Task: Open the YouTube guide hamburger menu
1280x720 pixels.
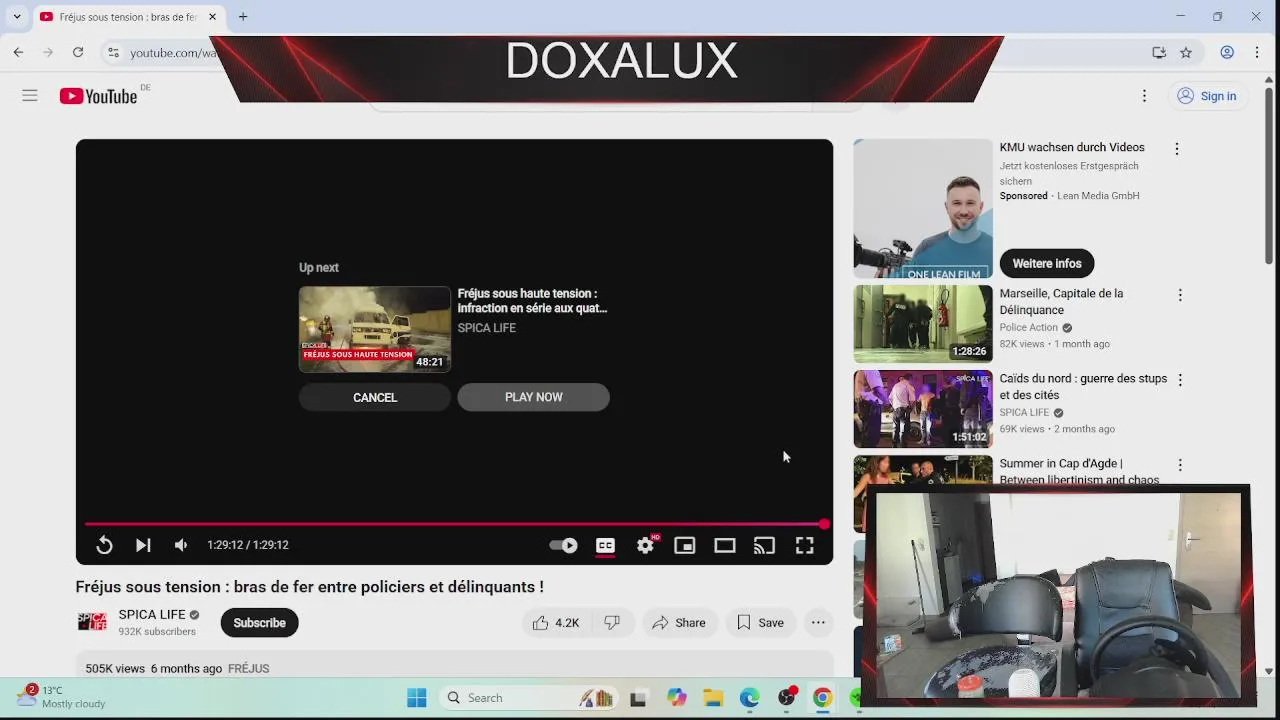Action: pos(30,96)
